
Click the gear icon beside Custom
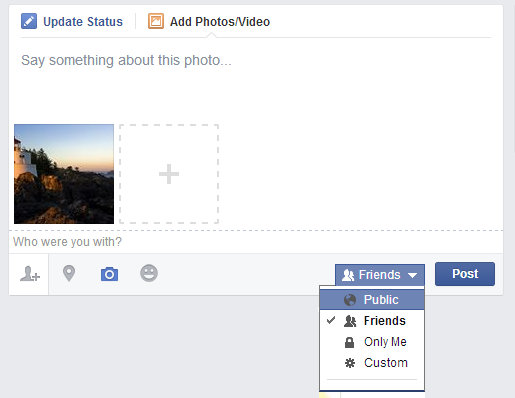pyautogui.click(x=350, y=363)
